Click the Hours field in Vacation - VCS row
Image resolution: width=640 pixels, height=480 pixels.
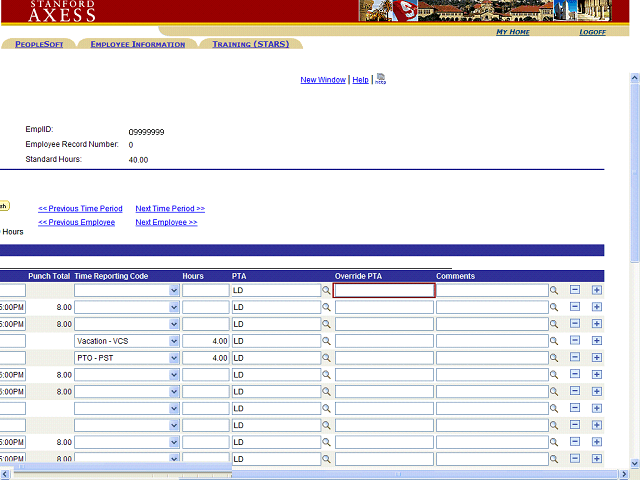point(206,341)
